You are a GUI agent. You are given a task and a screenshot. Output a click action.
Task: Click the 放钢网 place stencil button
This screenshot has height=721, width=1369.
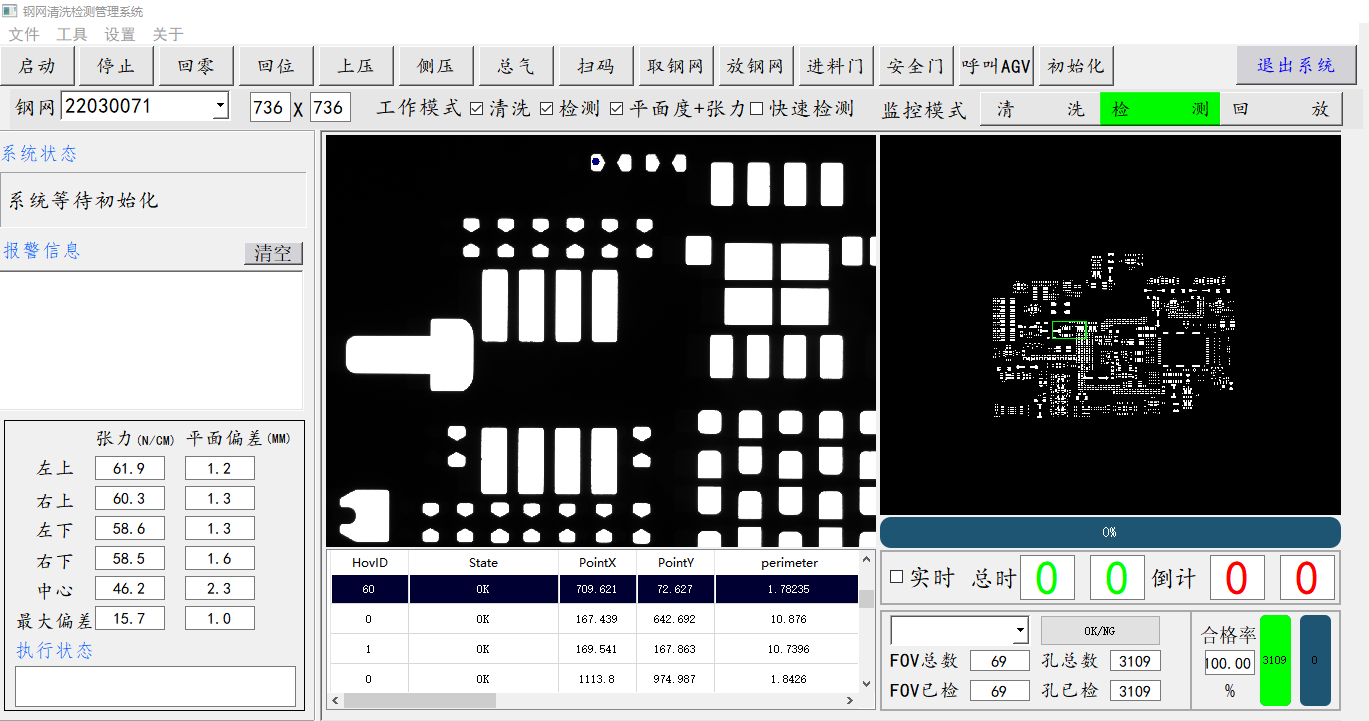click(756, 66)
